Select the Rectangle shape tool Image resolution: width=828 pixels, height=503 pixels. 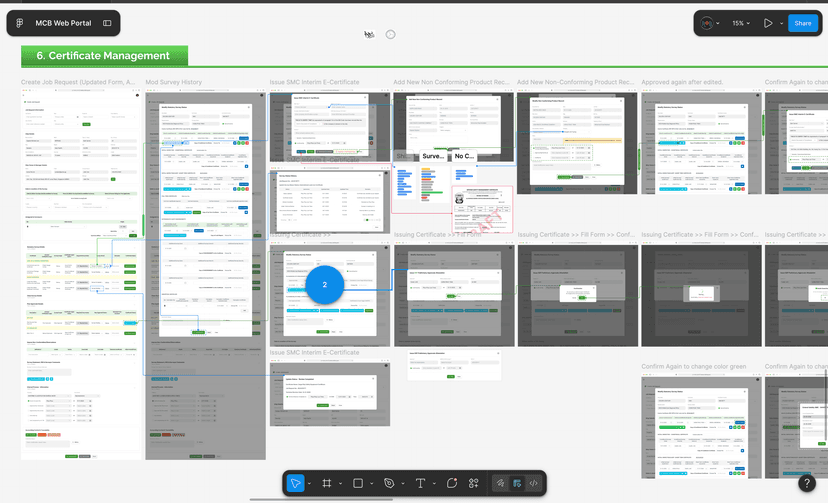358,483
